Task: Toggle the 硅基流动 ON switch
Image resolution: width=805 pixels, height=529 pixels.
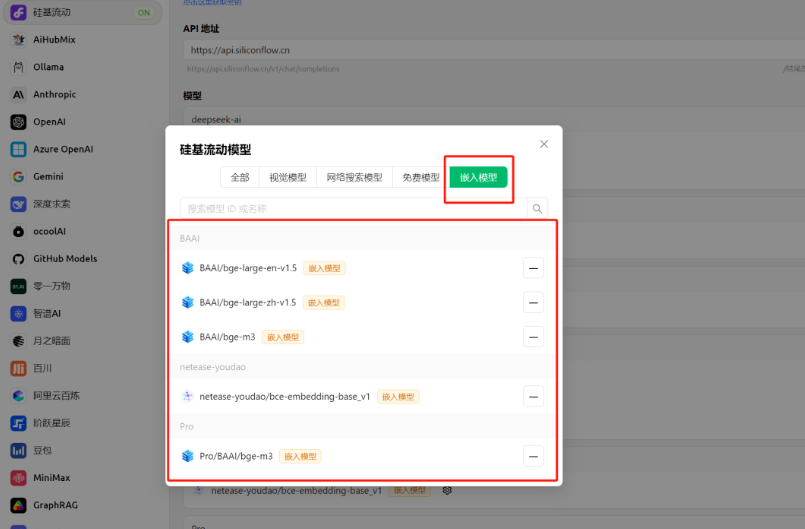Action: (144, 12)
